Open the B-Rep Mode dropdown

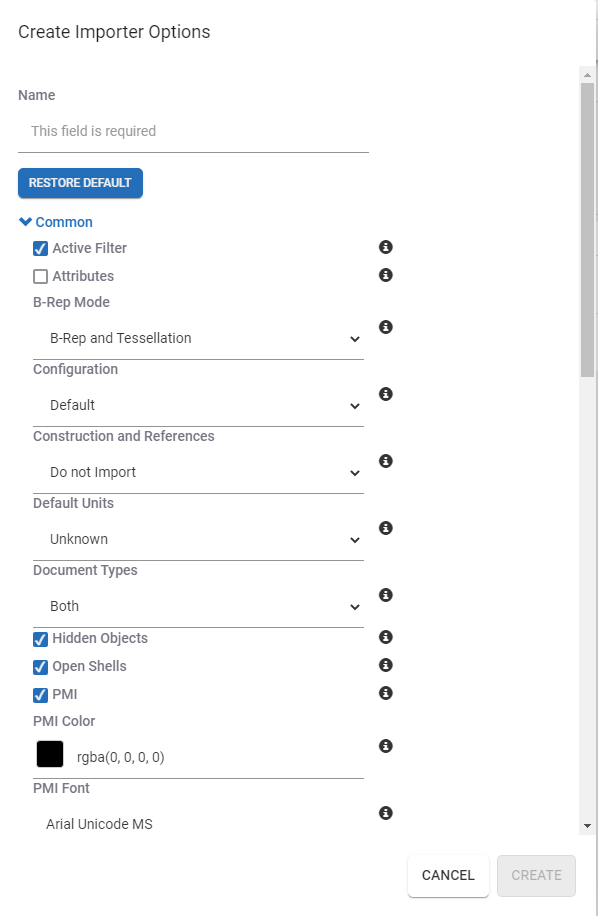[199, 338]
